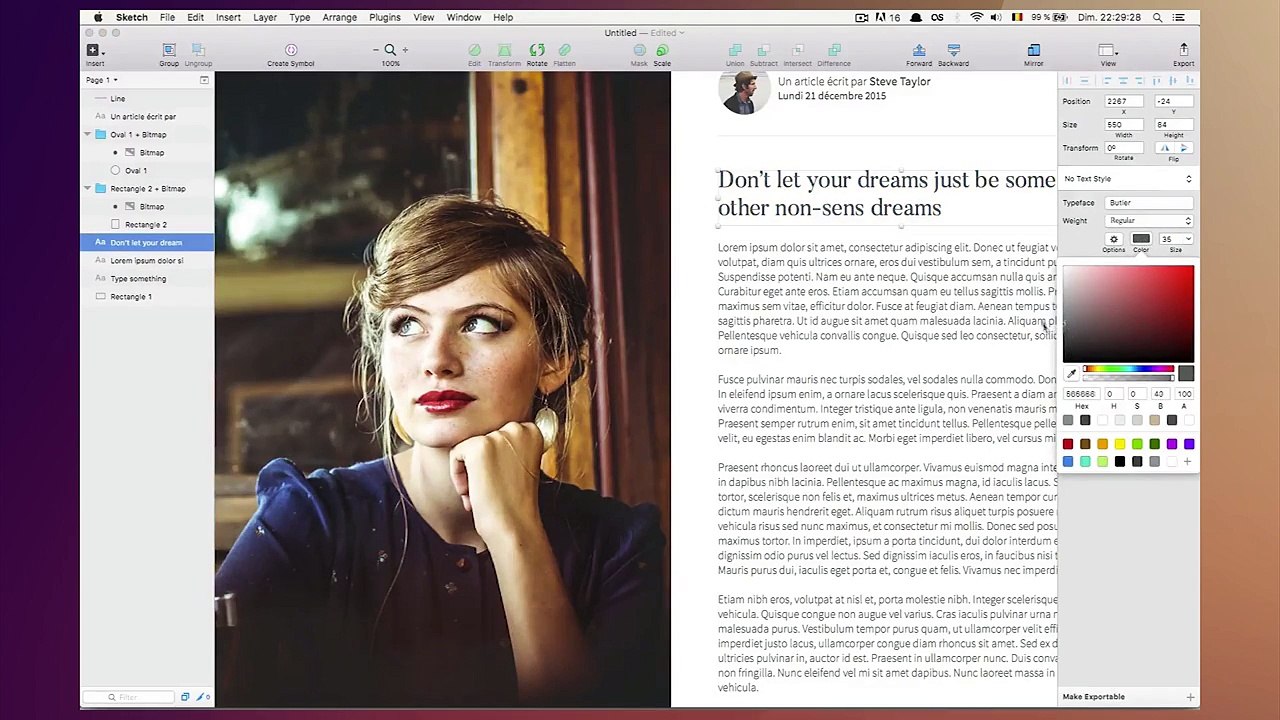Image resolution: width=1280 pixels, height=720 pixels.
Task: Open Spotlight search in menu bar
Action: [x=1157, y=17]
